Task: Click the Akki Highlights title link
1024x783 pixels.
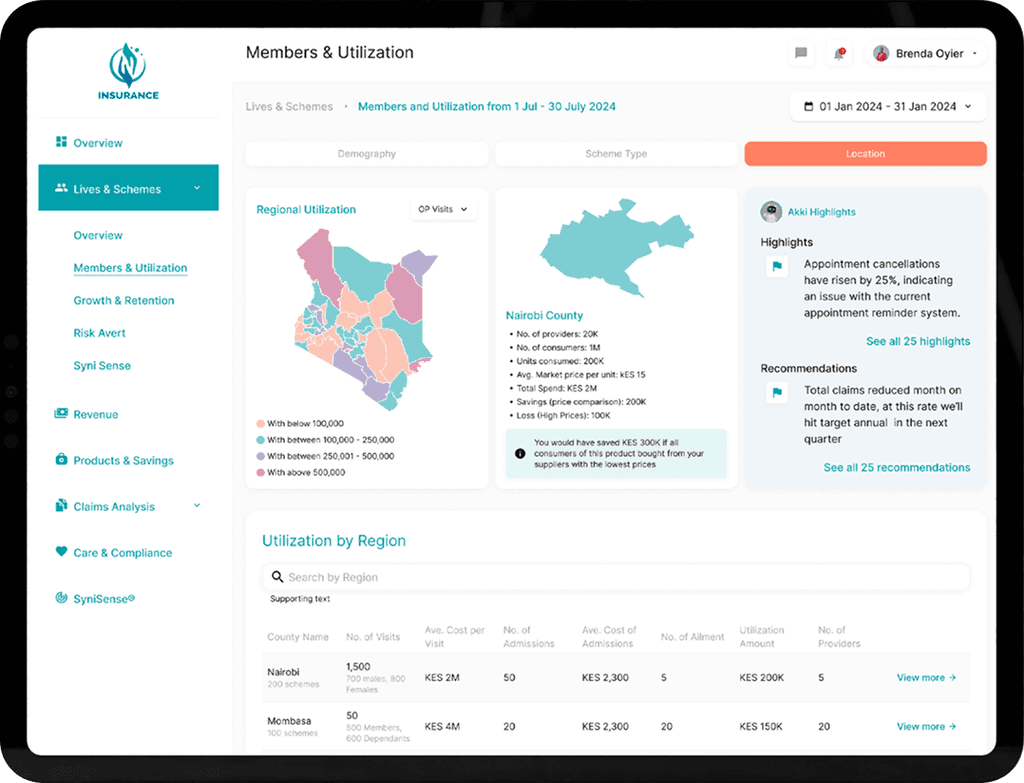Action: (822, 212)
